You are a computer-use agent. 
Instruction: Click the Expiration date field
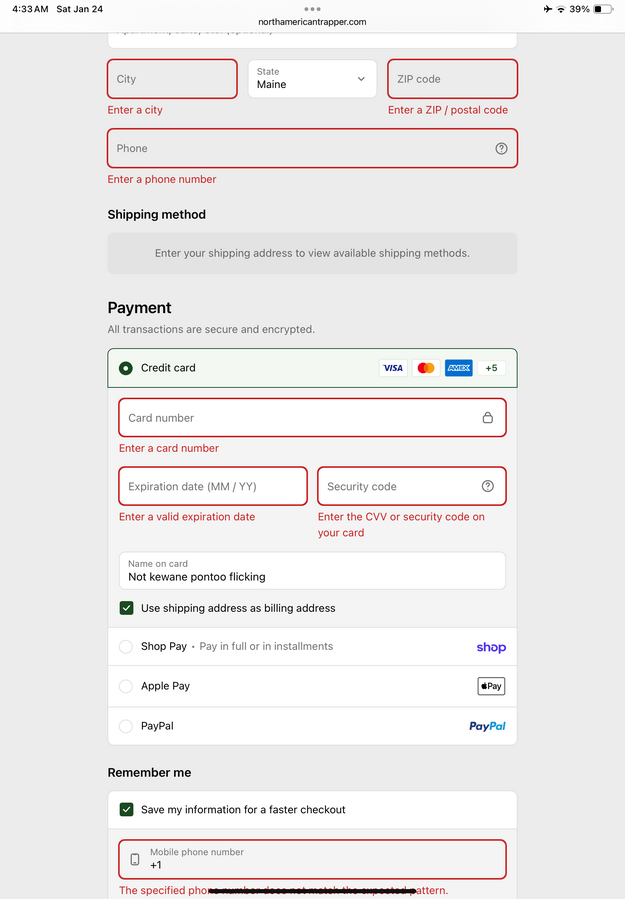[212, 486]
